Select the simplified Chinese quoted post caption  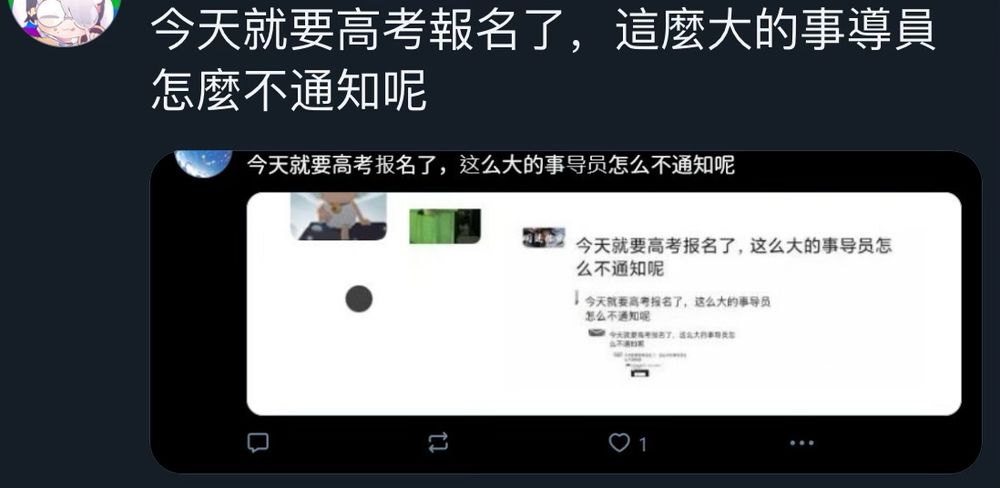[490, 165]
